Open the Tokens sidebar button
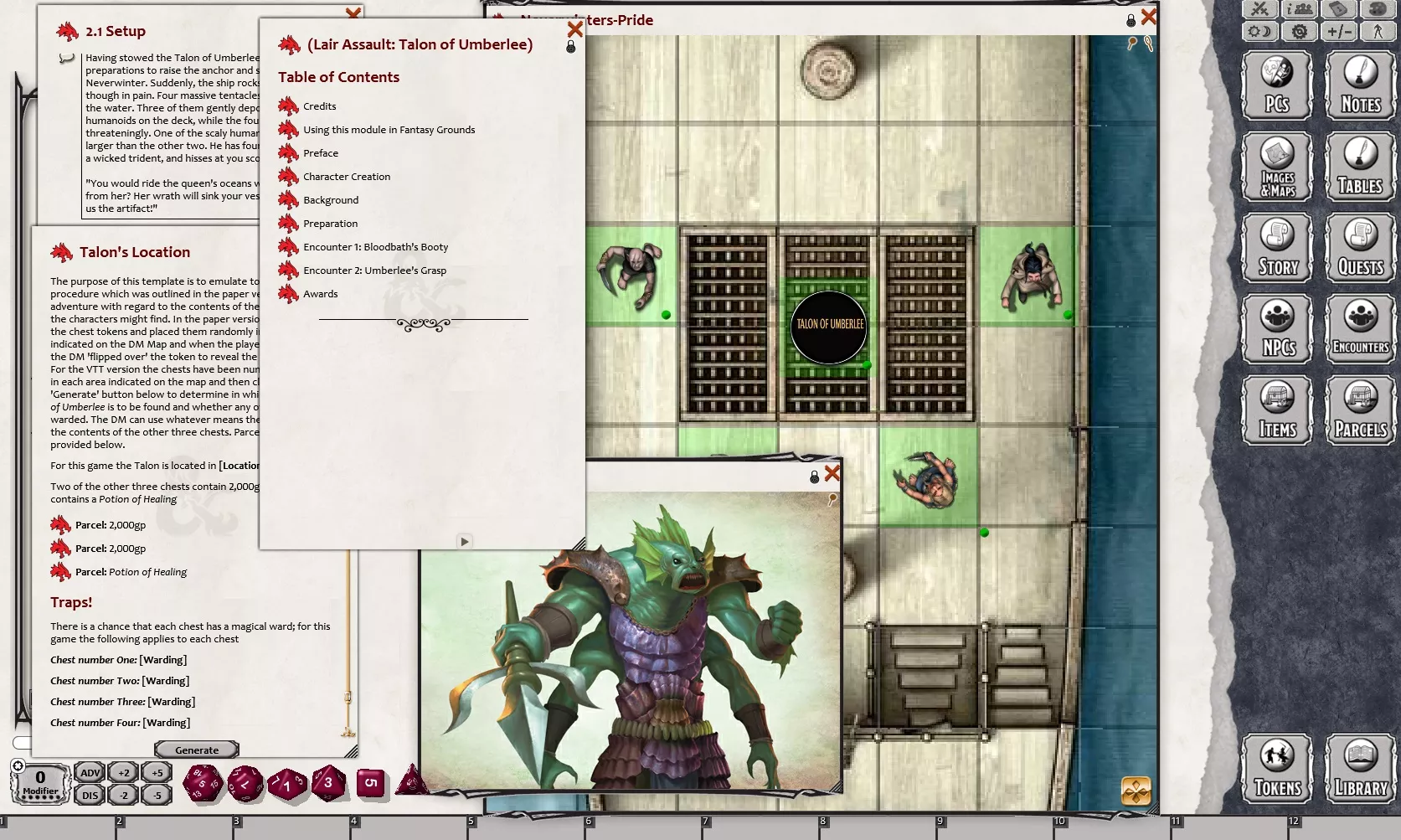This screenshot has width=1401, height=840. (x=1277, y=769)
